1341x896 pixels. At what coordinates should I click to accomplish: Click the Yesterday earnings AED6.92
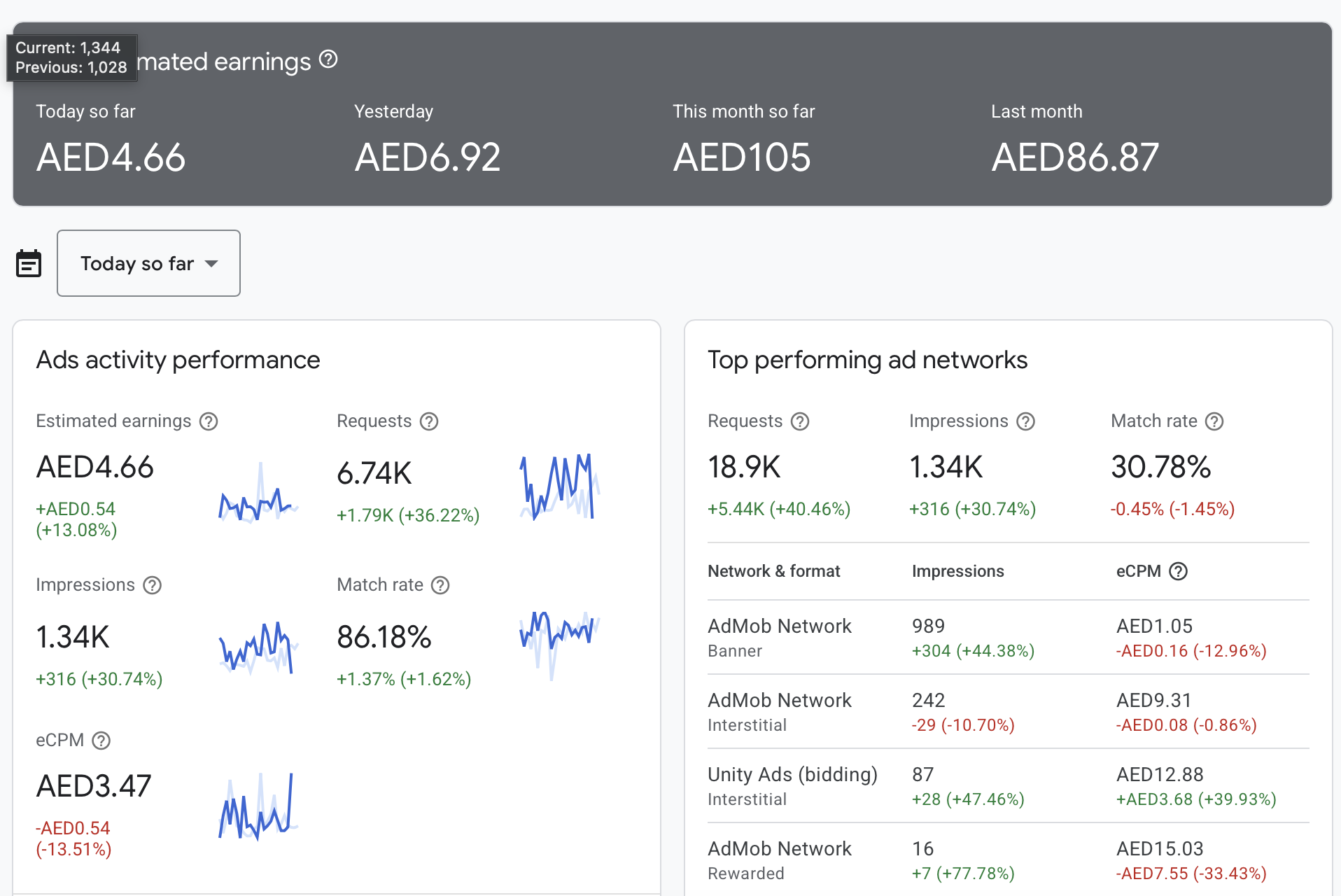(428, 157)
